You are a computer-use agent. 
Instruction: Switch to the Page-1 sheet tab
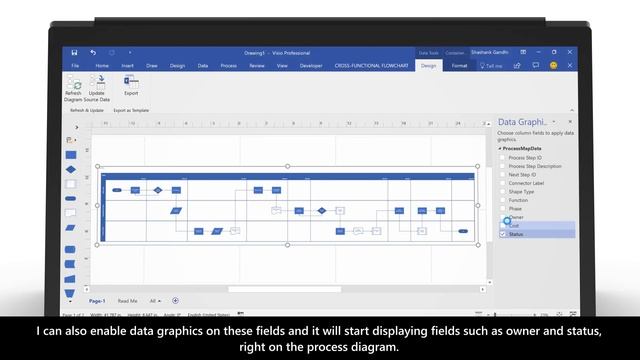coord(97,301)
